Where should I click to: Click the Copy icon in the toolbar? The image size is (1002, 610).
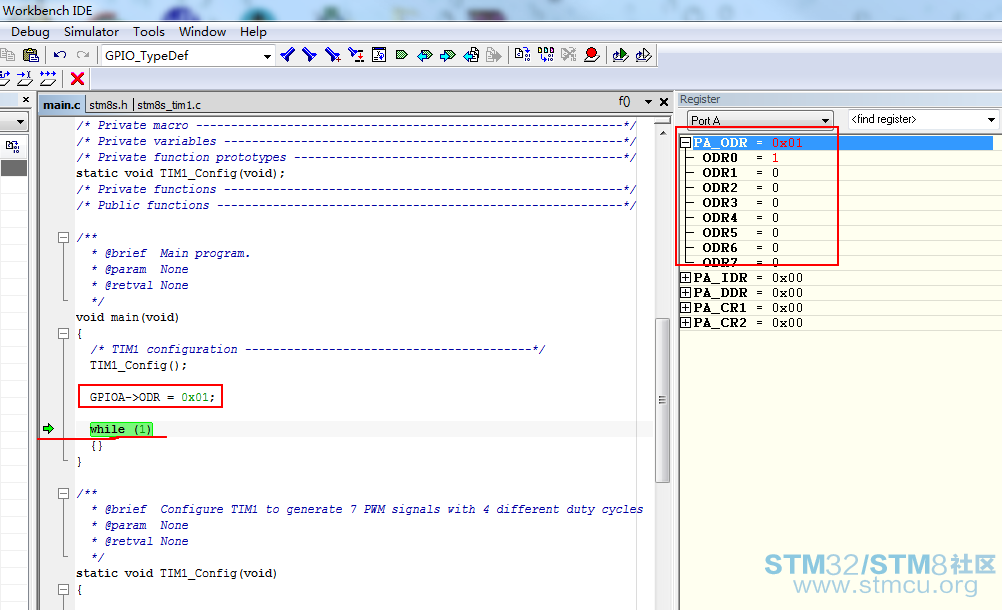click(x=8, y=55)
